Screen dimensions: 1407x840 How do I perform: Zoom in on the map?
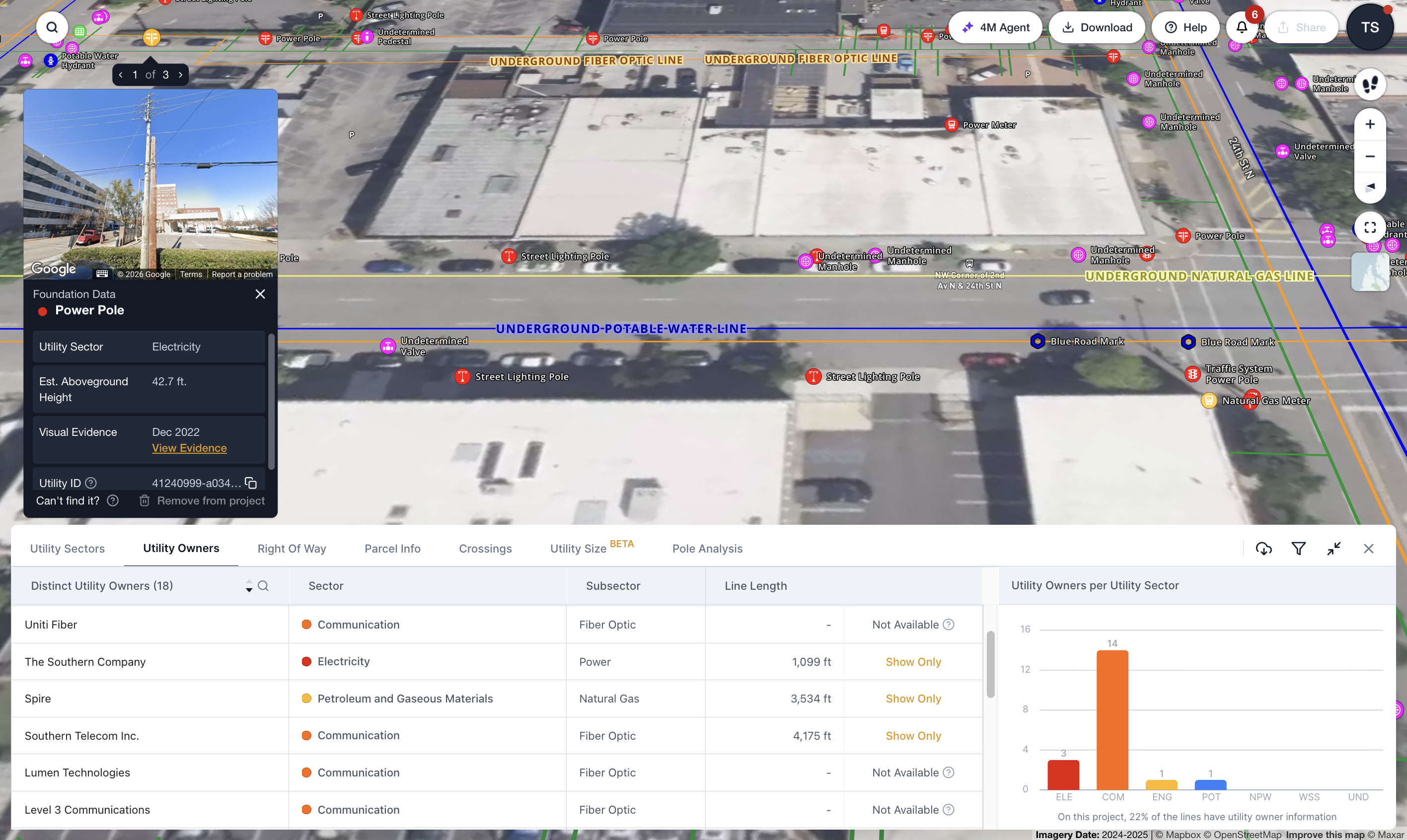(1370, 124)
